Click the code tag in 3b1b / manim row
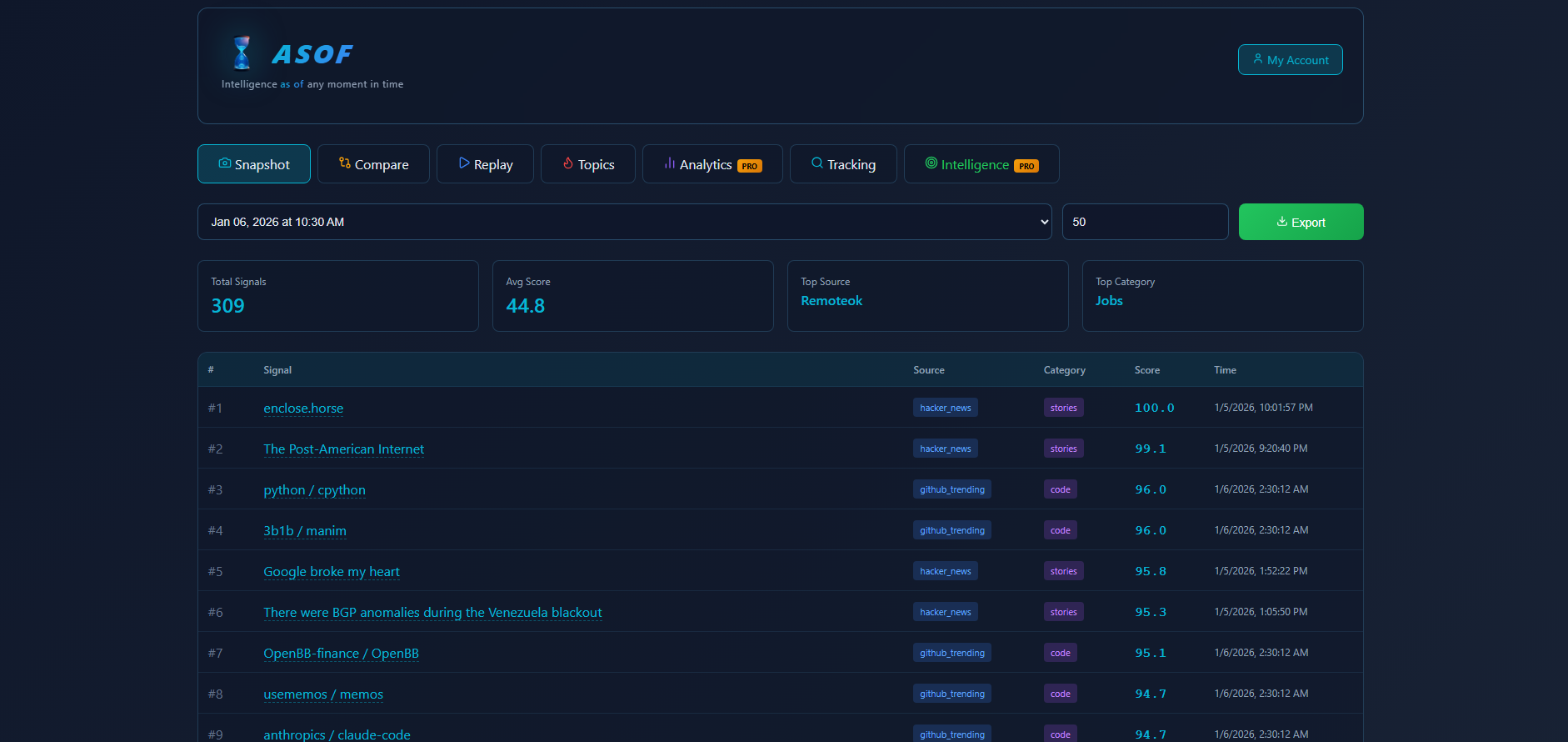Viewport: 1568px width, 742px height. pyautogui.click(x=1061, y=530)
